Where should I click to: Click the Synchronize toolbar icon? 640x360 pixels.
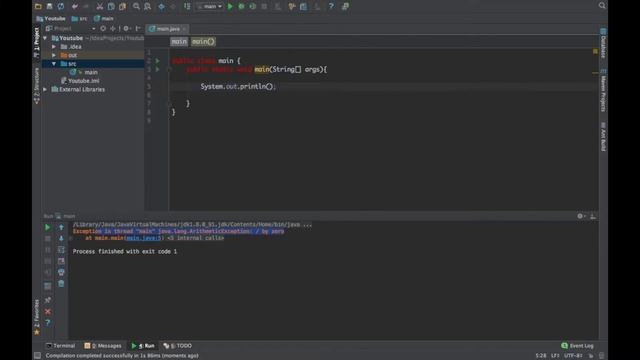pos(61,7)
